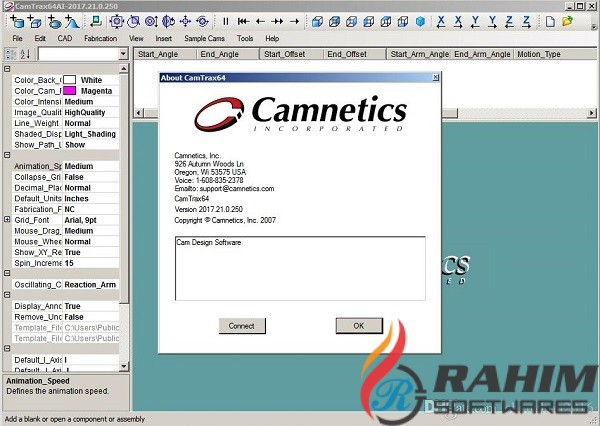Choose the fifth cube display mode
The image size is (600, 426).
(x=386, y=21)
